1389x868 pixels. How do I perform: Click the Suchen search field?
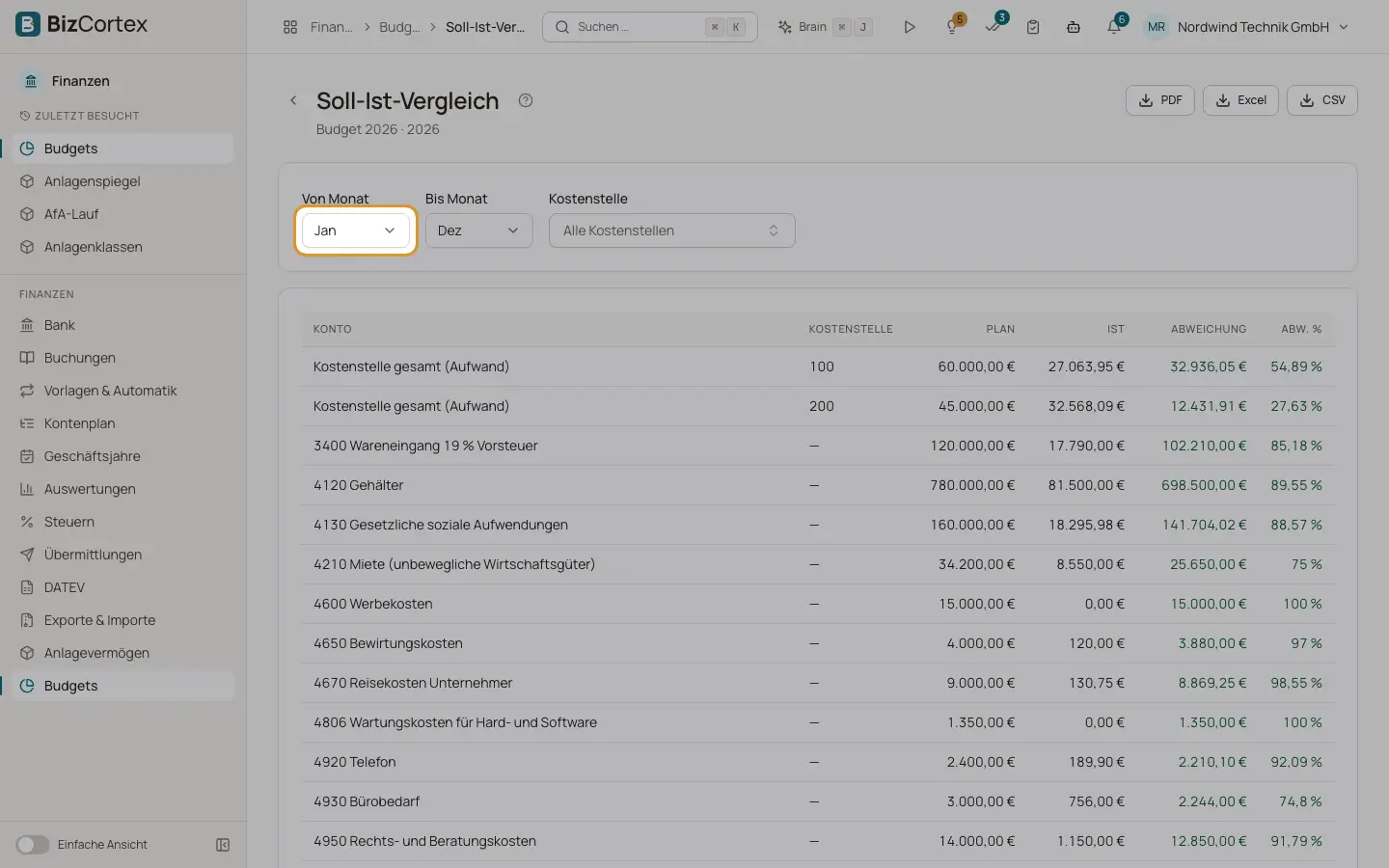pyautogui.click(x=650, y=27)
